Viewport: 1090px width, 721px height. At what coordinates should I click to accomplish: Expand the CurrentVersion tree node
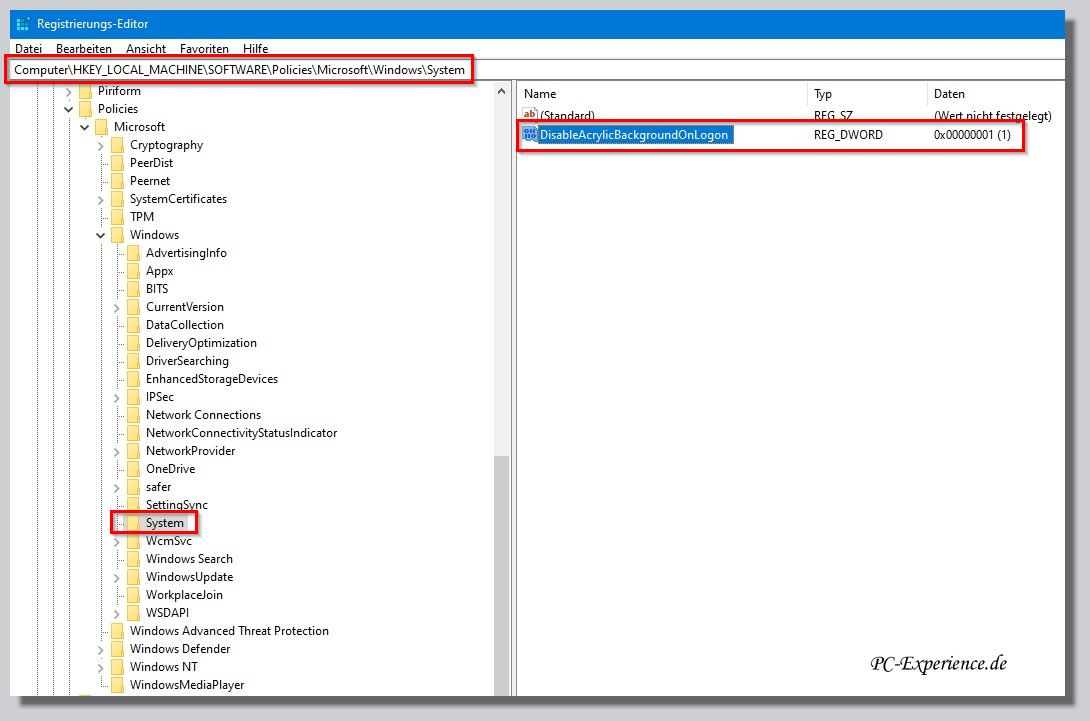pyautogui.click(x=117, y=307)
